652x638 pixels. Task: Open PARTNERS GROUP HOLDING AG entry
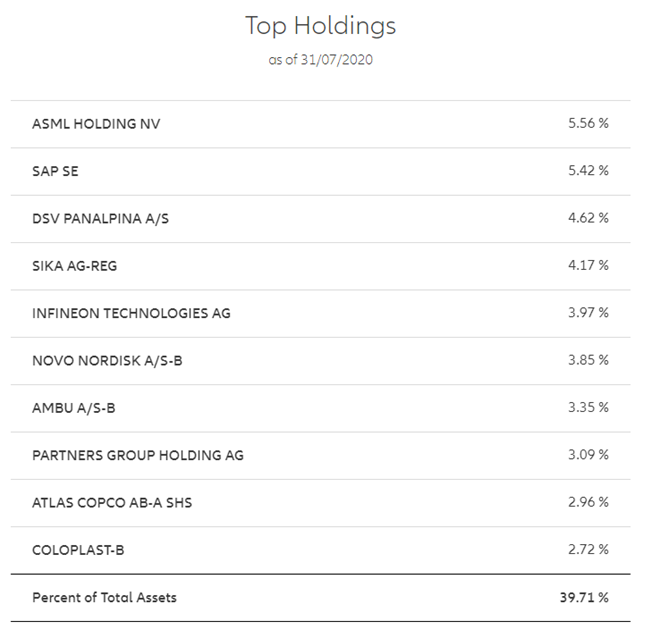click(138, 455)
